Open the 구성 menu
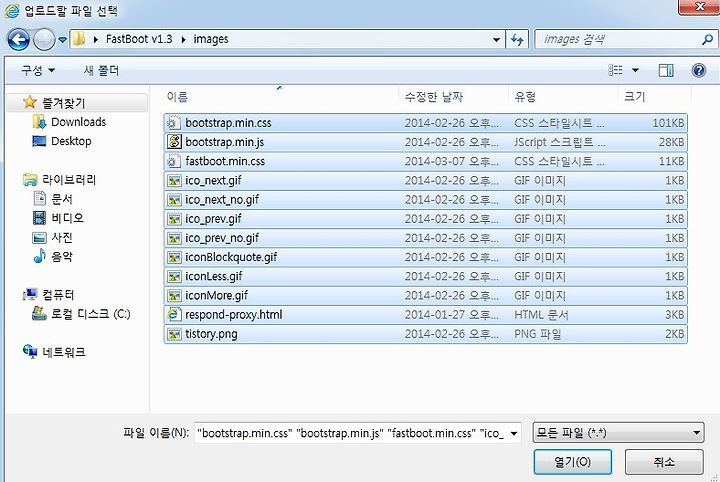720x482 pixels. (x=38, y=70)
